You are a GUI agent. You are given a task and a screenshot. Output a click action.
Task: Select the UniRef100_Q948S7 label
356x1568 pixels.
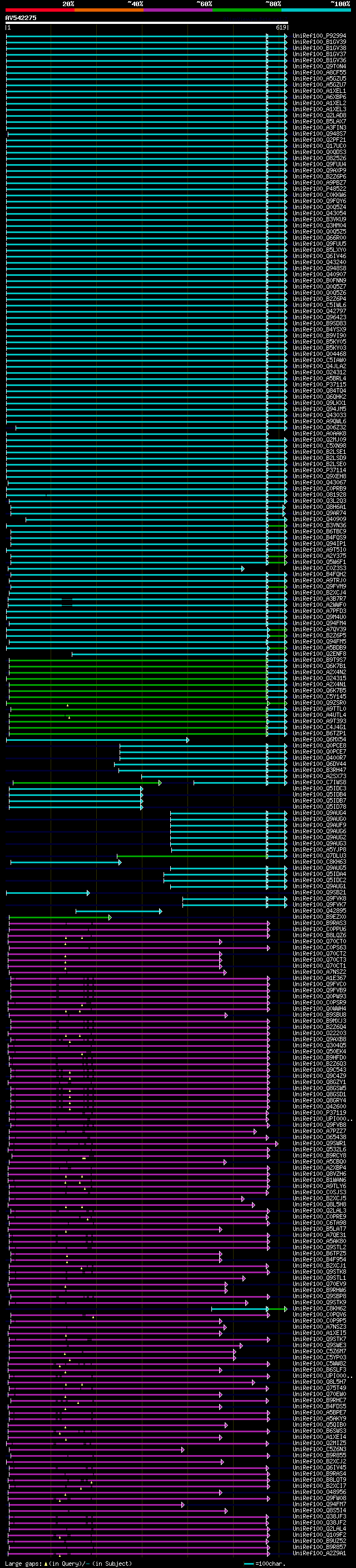coord(319,133)
